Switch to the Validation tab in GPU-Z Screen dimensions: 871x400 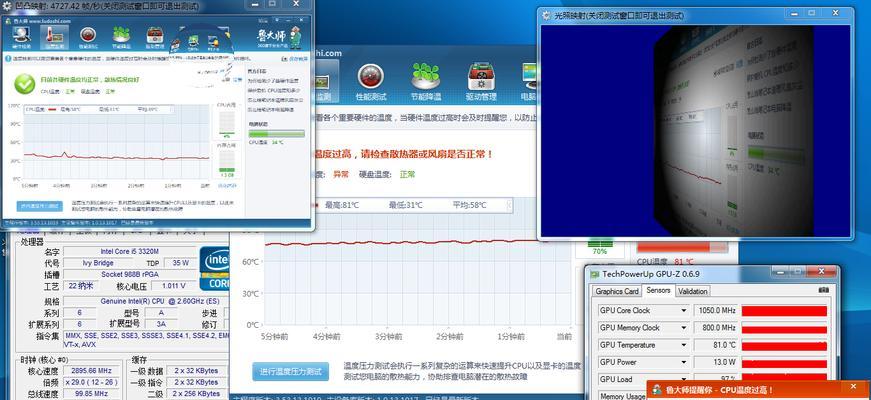[x=693, y=291]
